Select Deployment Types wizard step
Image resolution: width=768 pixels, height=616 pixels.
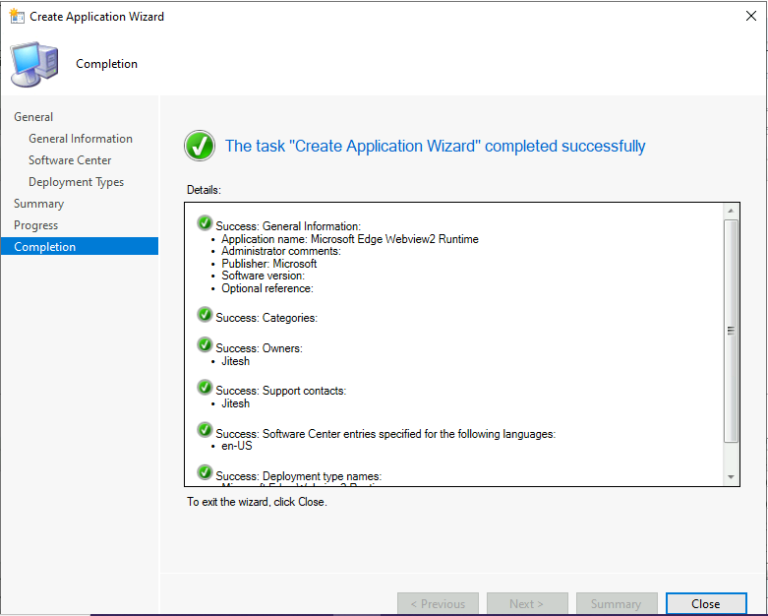tap(76, 182)
